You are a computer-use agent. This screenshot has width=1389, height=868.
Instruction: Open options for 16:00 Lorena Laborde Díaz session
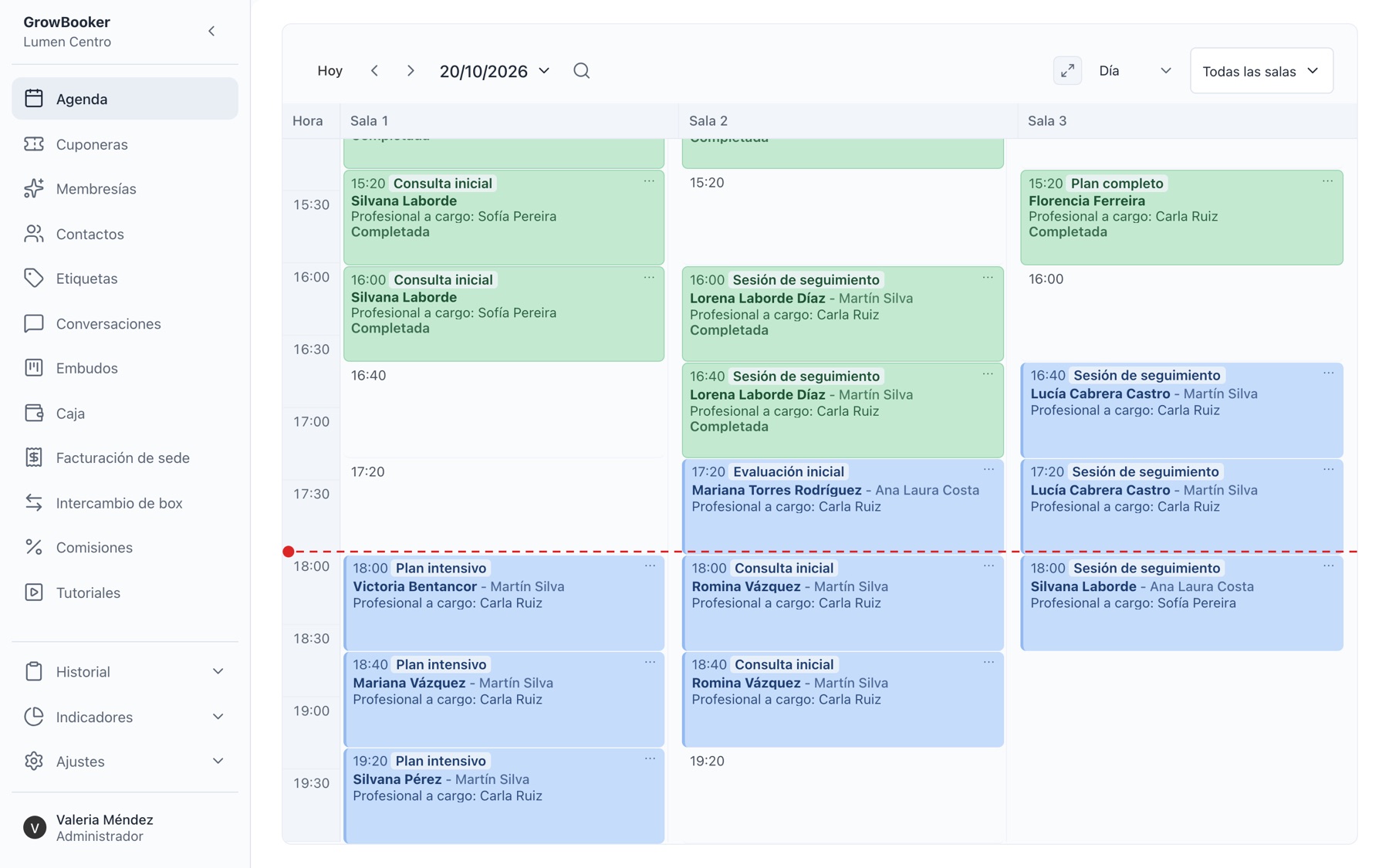(x=988, y=279)
